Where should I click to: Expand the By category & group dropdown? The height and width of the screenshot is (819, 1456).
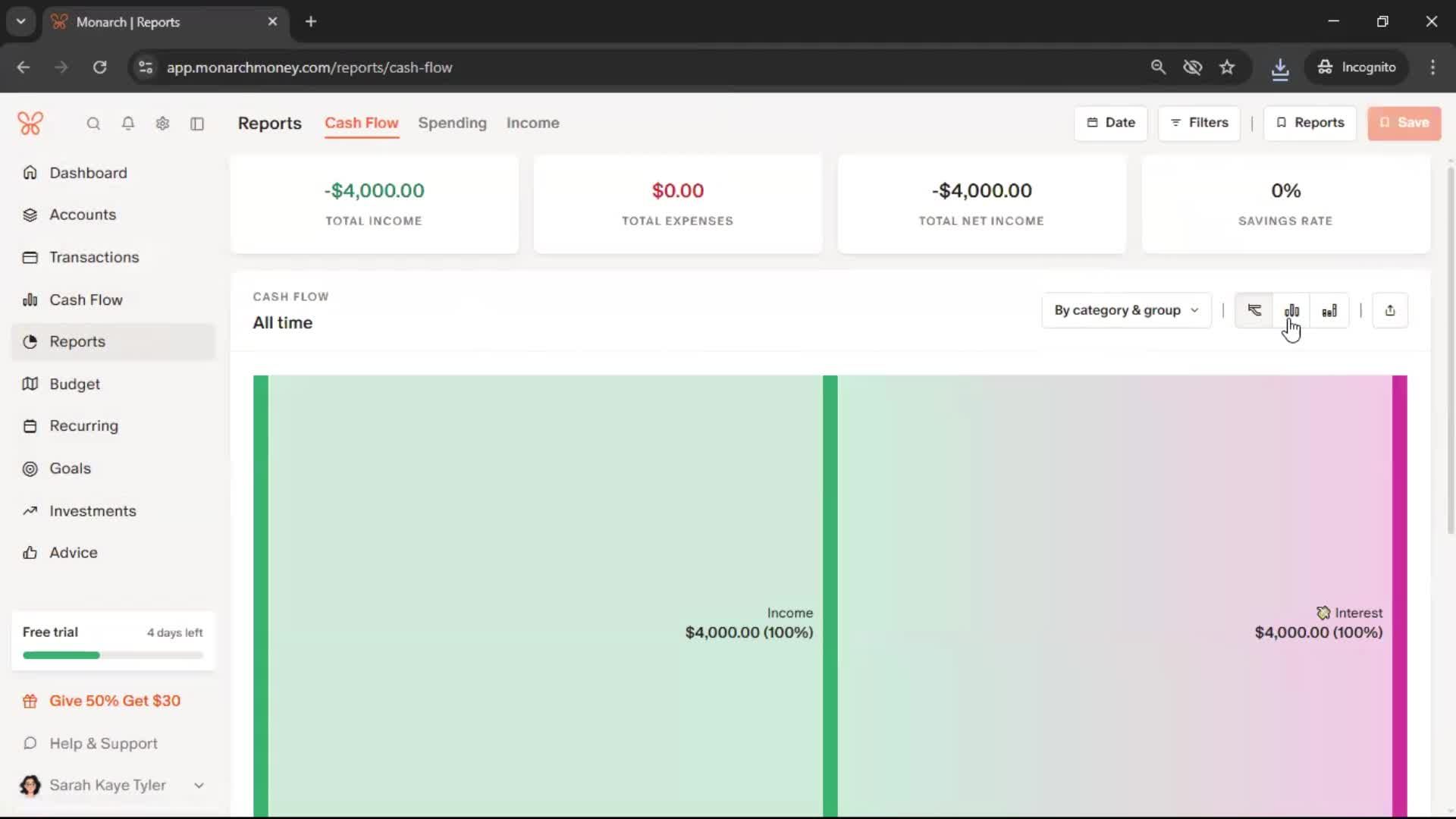[1126, 310]
